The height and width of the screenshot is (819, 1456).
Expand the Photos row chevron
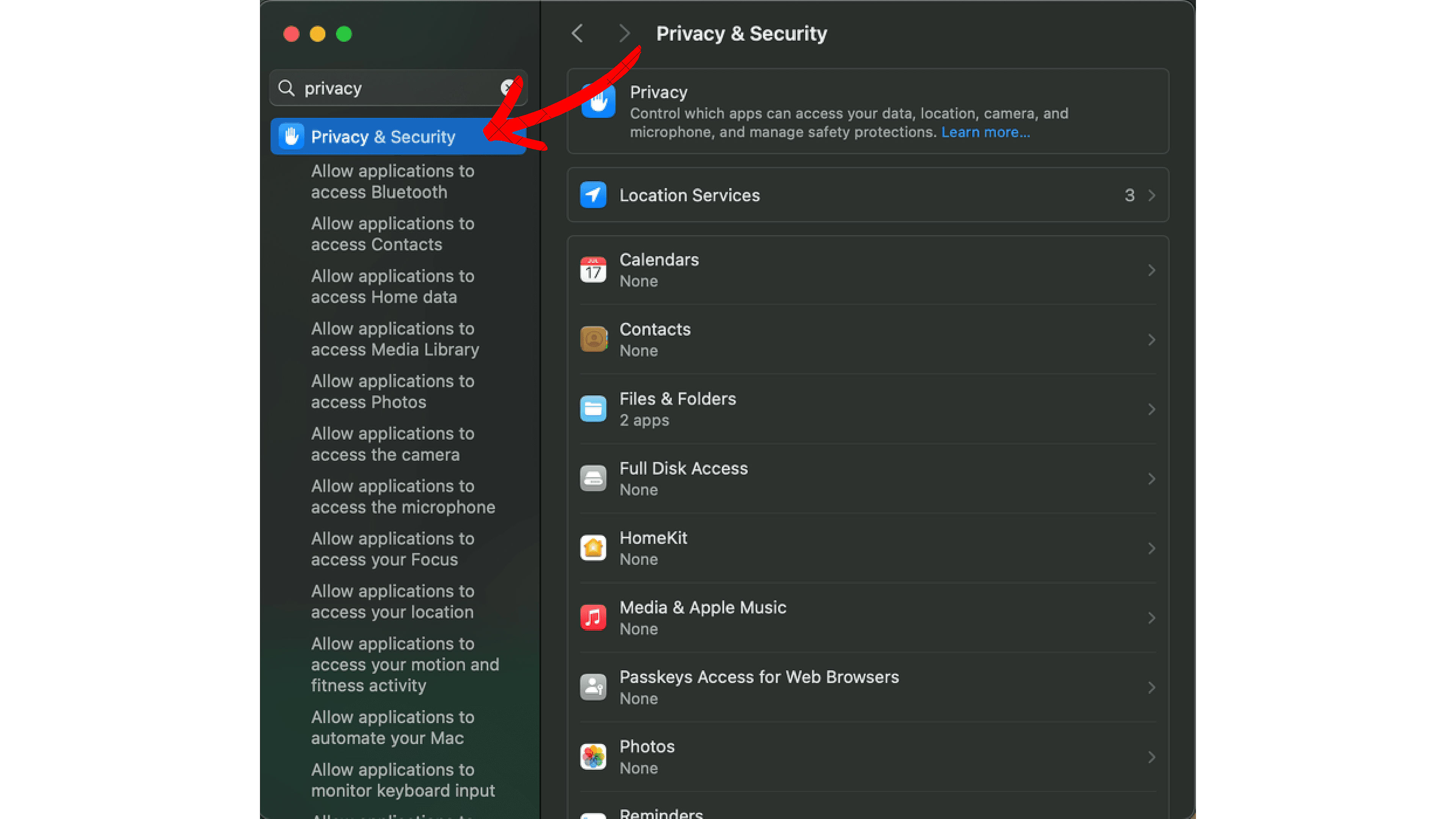[x=1152, y=757]
